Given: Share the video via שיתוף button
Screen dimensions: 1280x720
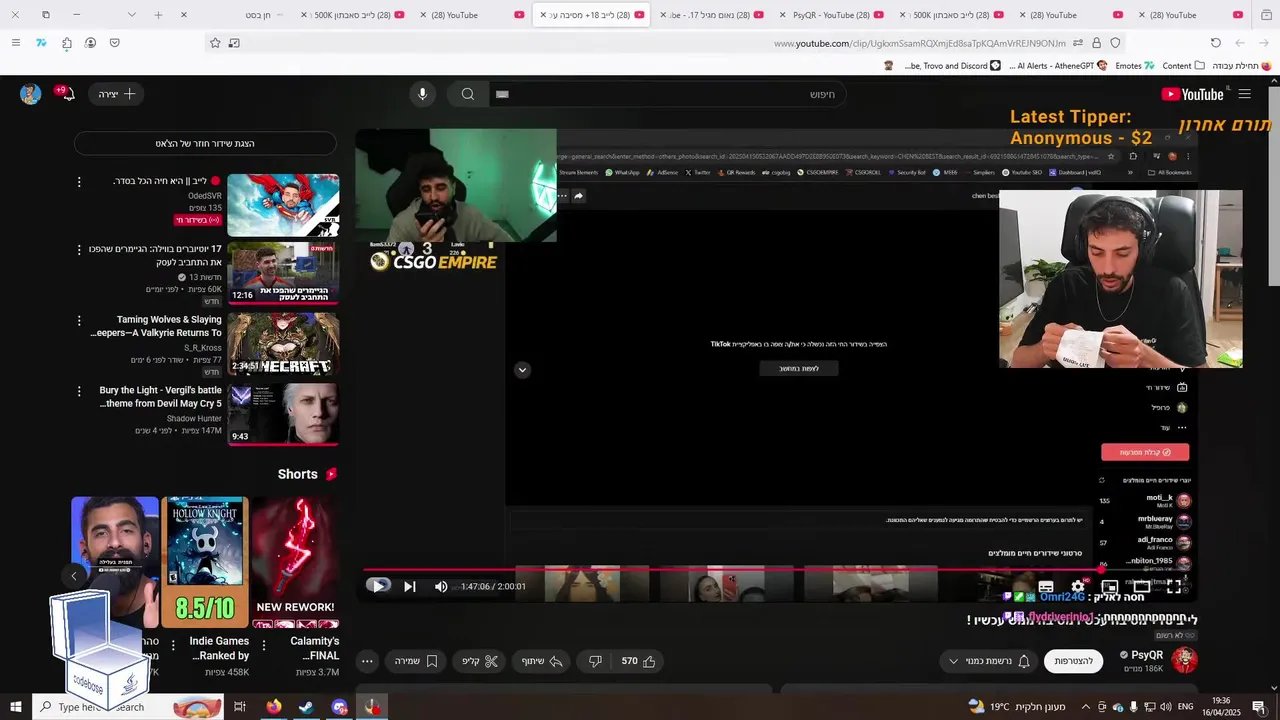Looking at the screenshot, I should click(542, 661).
